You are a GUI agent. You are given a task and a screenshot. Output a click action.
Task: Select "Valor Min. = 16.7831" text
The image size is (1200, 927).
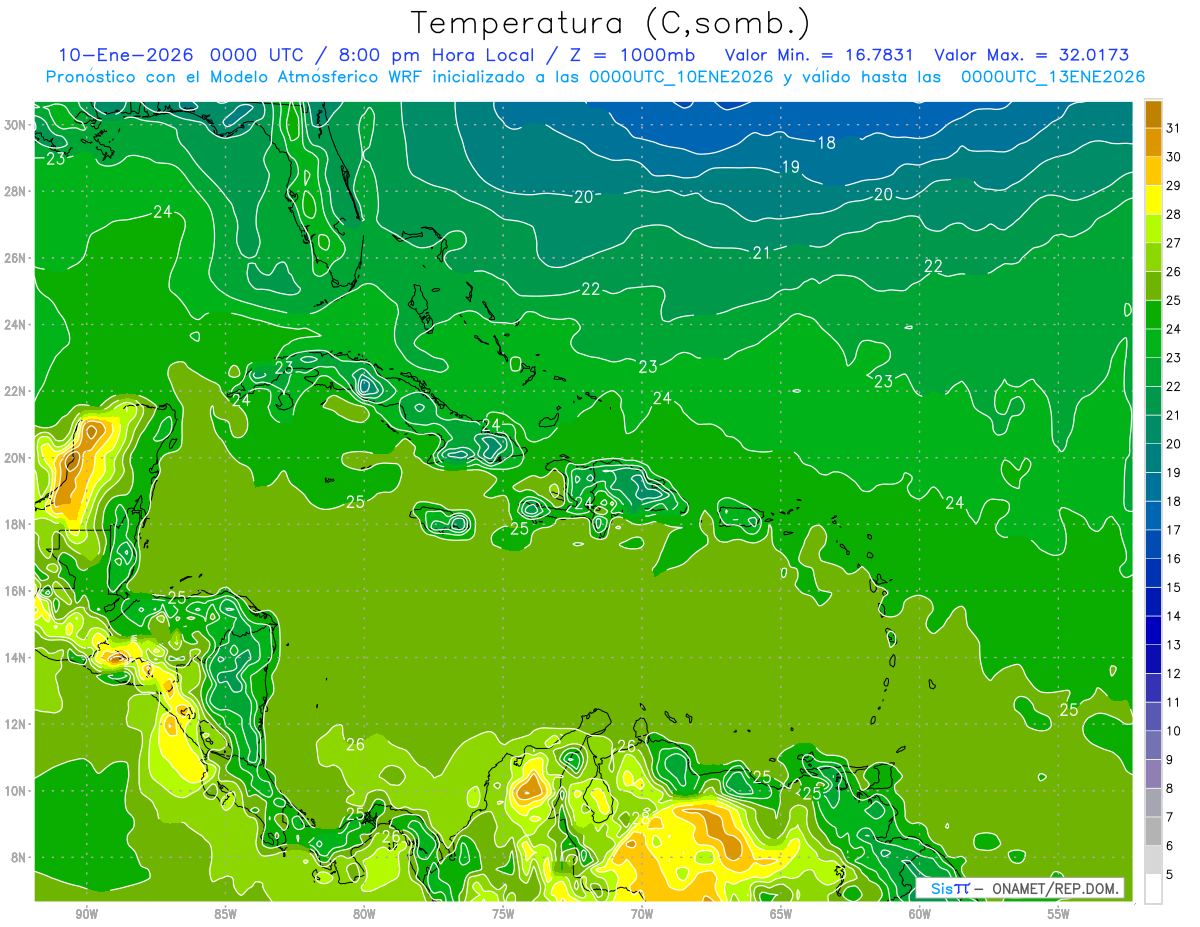click(820, 55)
